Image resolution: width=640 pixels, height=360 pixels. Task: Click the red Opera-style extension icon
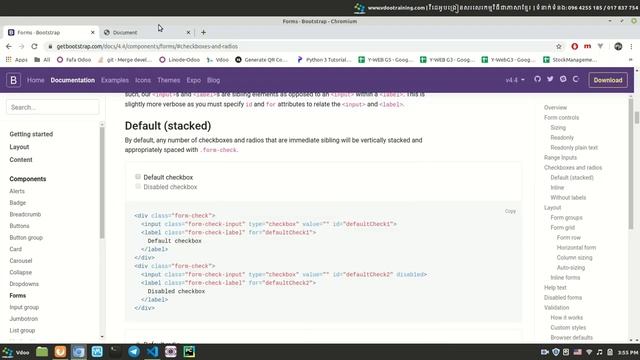(x=575, y=47)
